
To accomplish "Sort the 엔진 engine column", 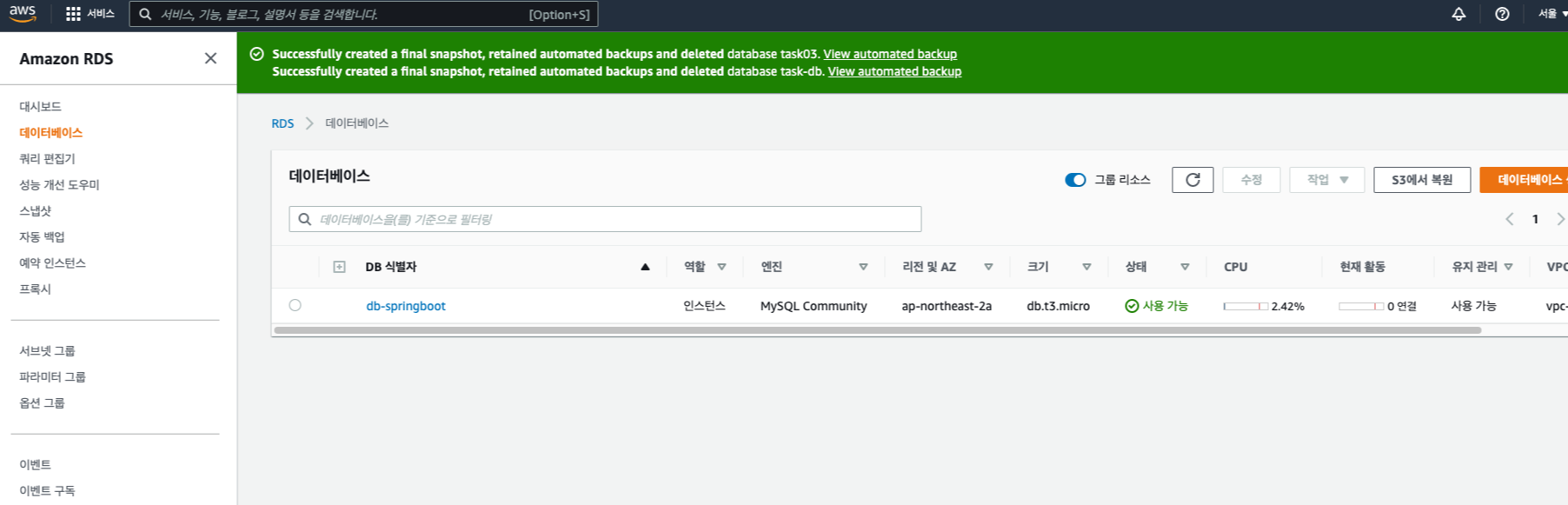I will [x=863, y=267].
